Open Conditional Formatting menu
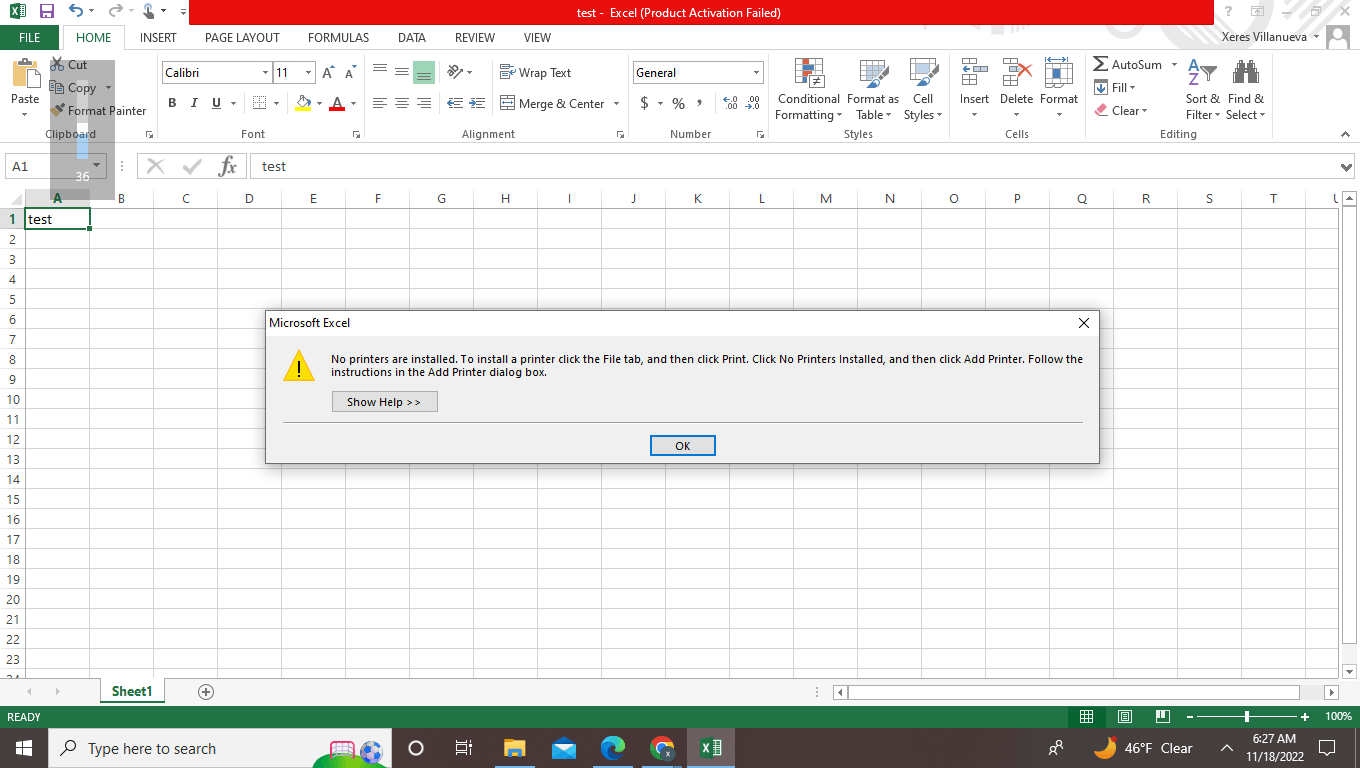The image size is (1360, 768). pyautogui.click(x=809, y=90)
